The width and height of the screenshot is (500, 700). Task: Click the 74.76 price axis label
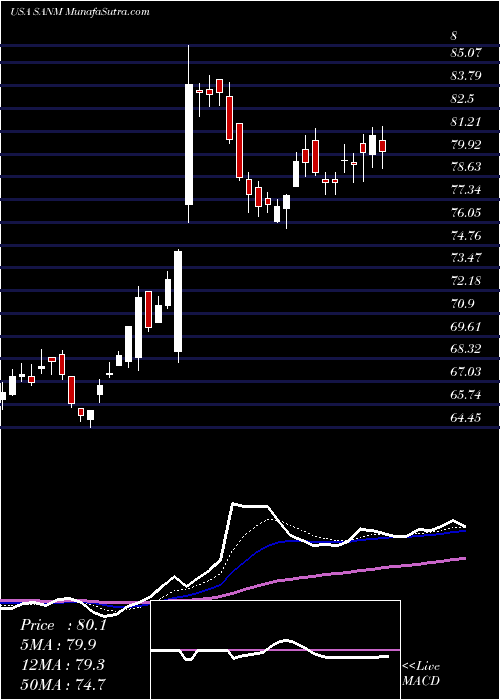point(467,236)
